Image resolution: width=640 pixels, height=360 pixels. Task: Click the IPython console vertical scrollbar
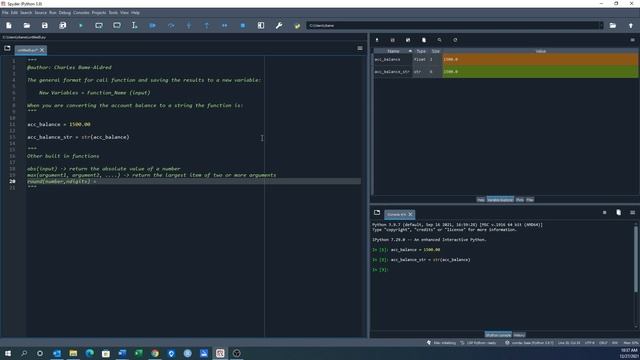tap(636, 259)
